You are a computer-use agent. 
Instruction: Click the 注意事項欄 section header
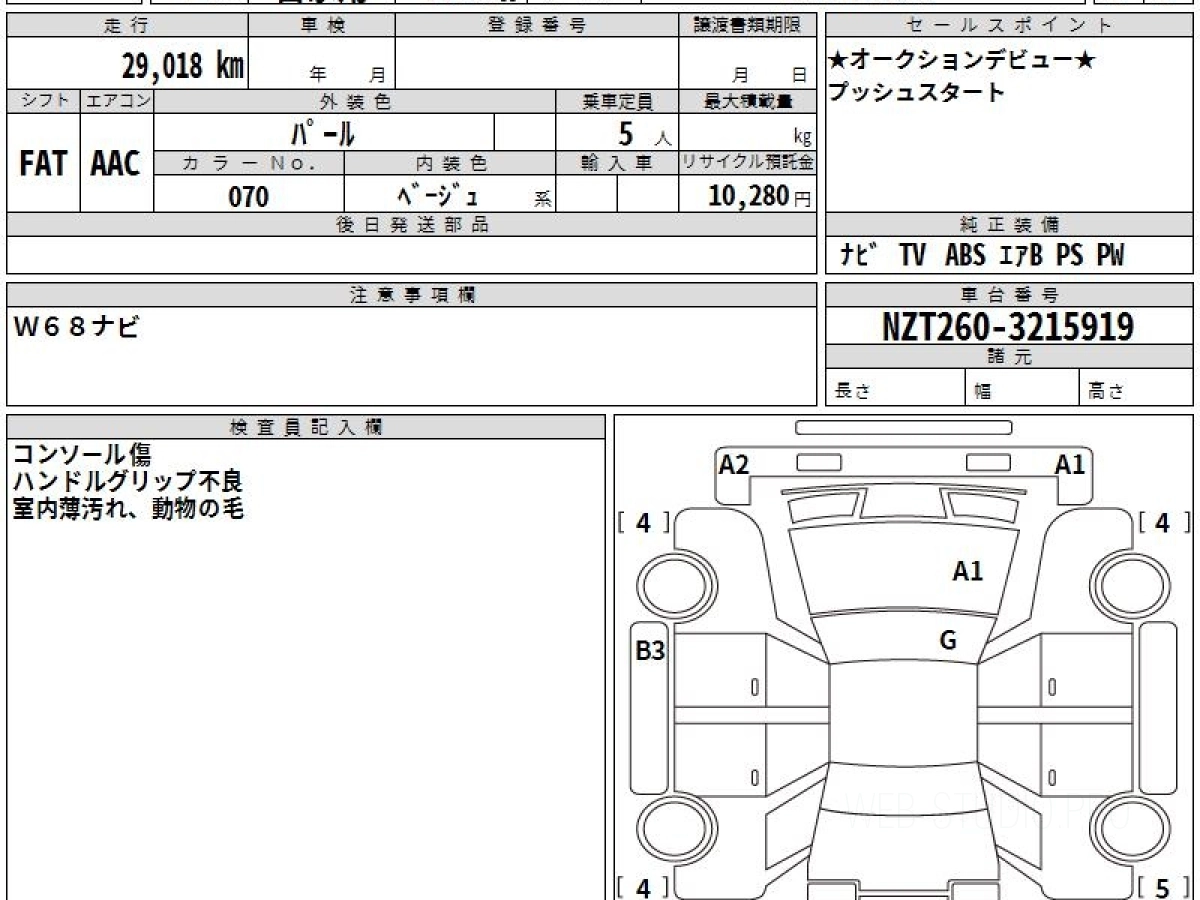[412, 295]
